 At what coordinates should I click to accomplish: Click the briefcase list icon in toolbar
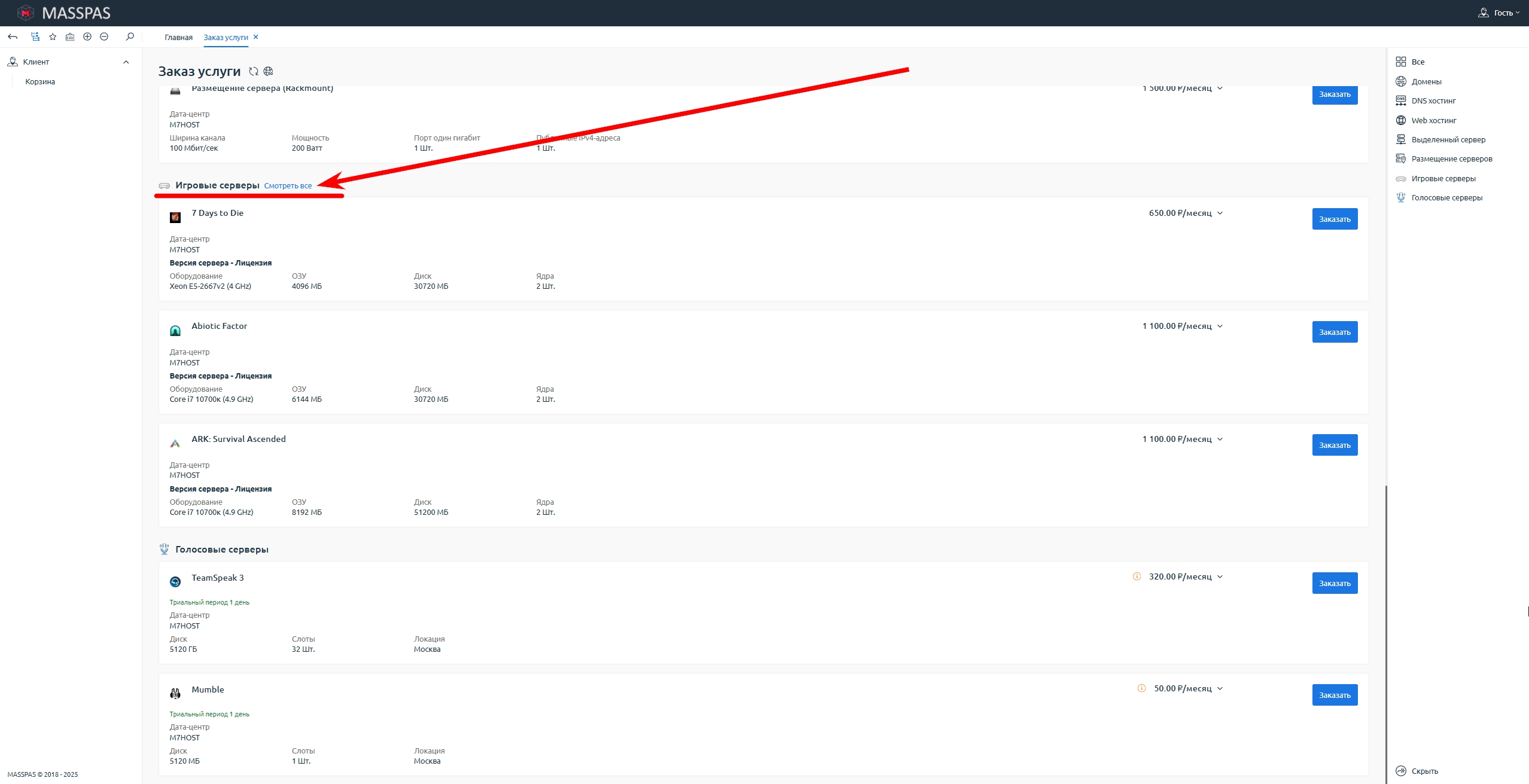click(70, 37)
